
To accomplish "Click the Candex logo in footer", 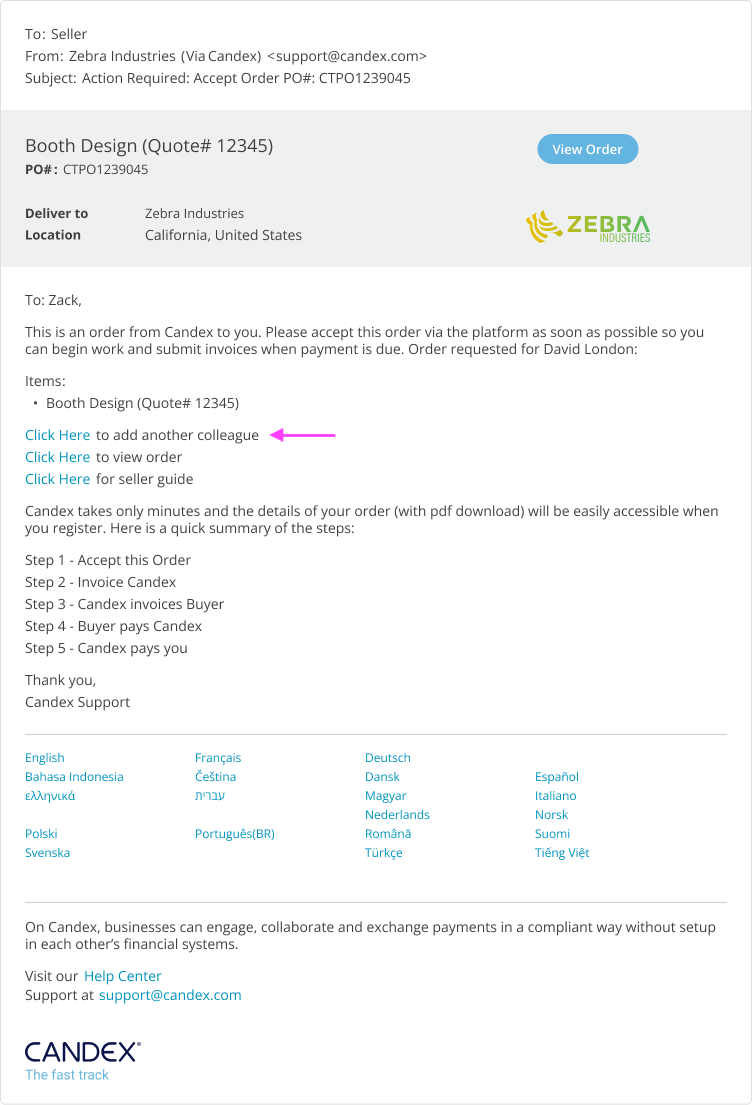I will [x=82, y=1051].
